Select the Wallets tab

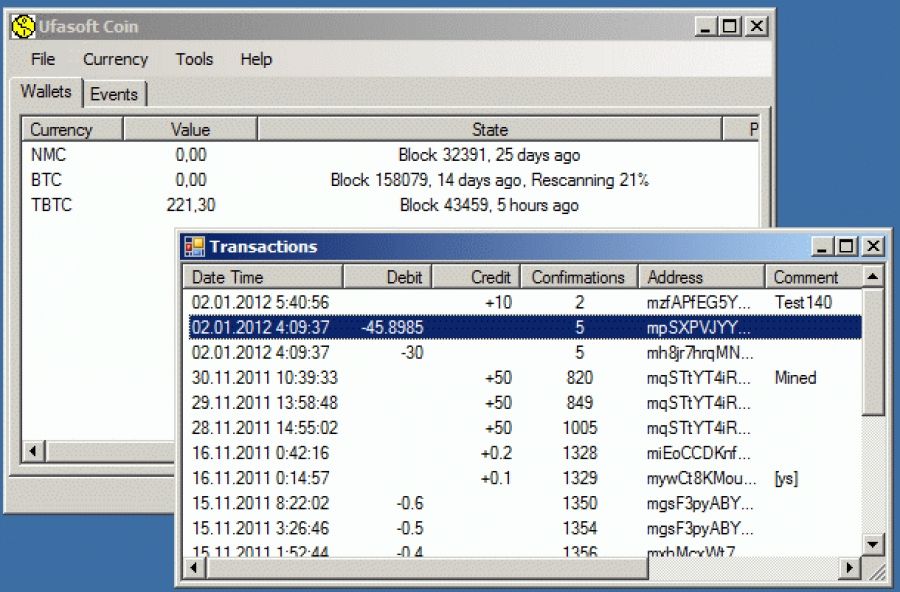(46, 92)
